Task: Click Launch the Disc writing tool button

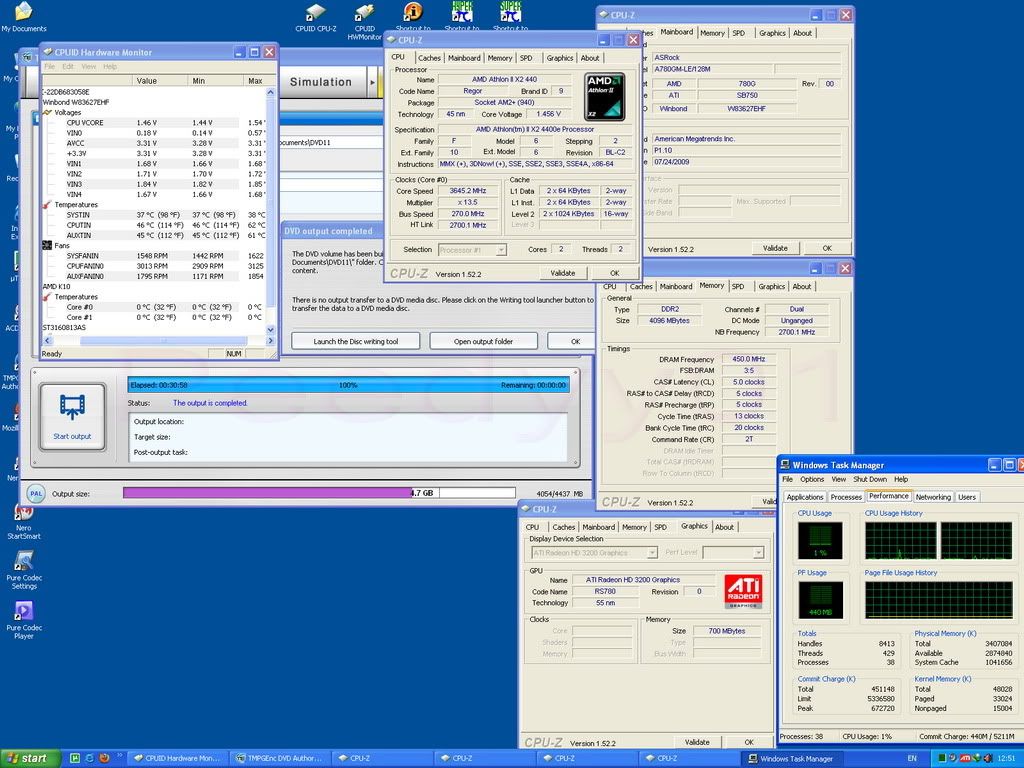Action: pos(355,342)
